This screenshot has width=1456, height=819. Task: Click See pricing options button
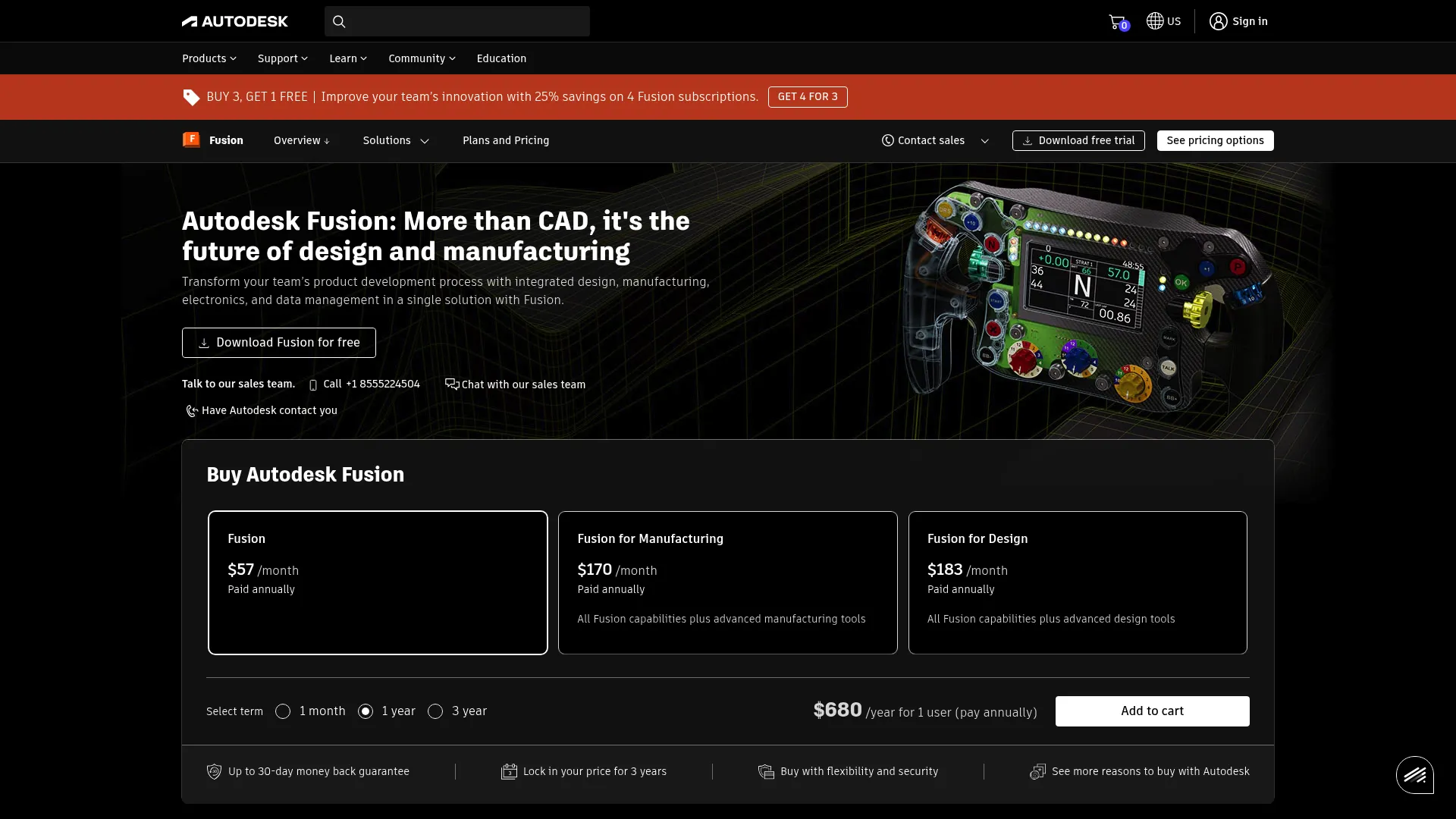click(1215, 140)
